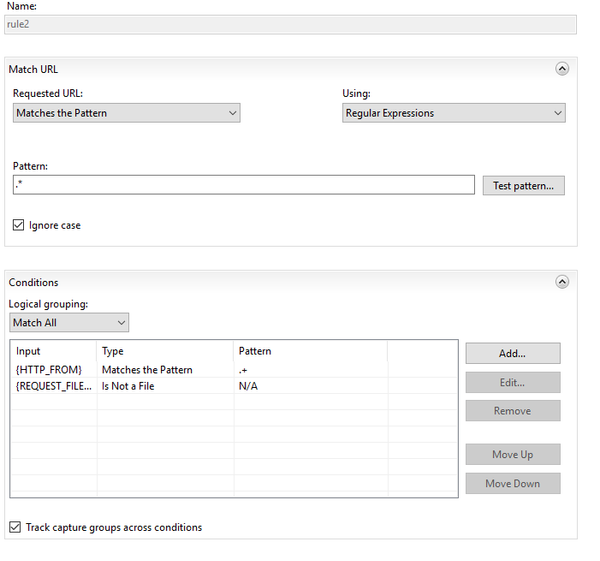Image resolution: width=600 pixels, height=561 pixels.
Task: Click the Add condition button
Action: click(512, 354)
